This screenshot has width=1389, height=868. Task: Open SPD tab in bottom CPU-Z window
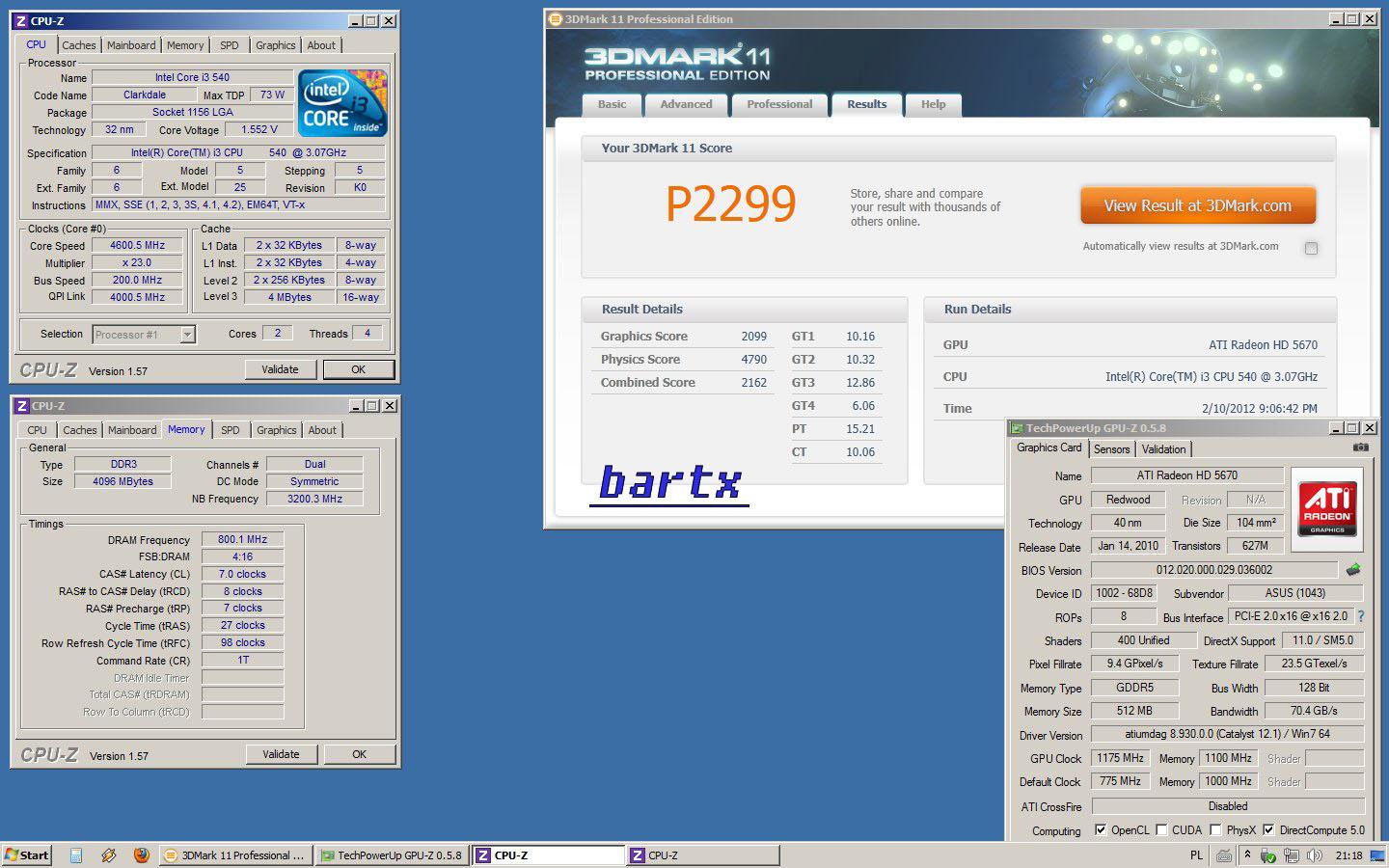point(230,430)
